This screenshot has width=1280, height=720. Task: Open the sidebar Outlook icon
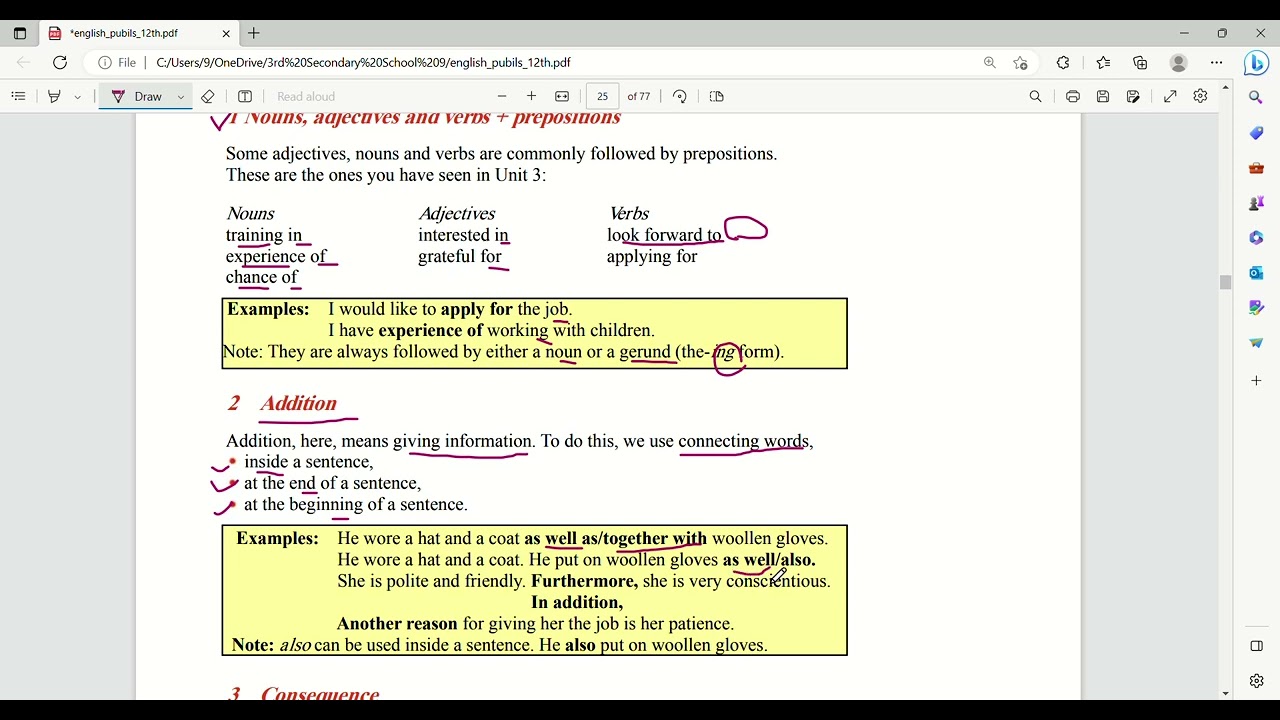click(x=1256, y=273)
